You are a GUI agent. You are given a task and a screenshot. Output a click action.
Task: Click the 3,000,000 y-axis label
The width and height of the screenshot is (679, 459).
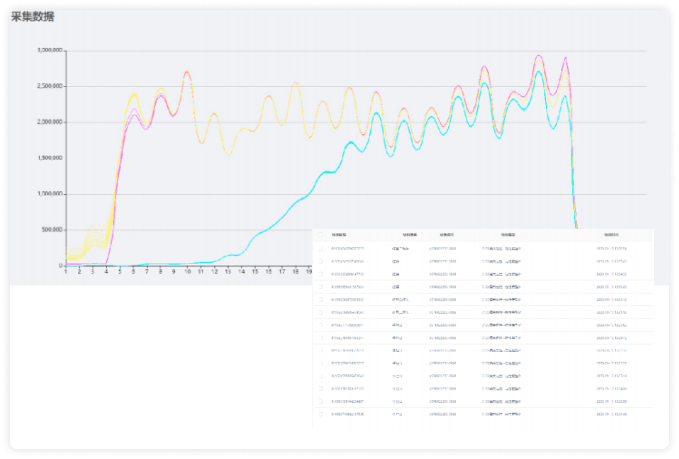(x=50, y=50)
